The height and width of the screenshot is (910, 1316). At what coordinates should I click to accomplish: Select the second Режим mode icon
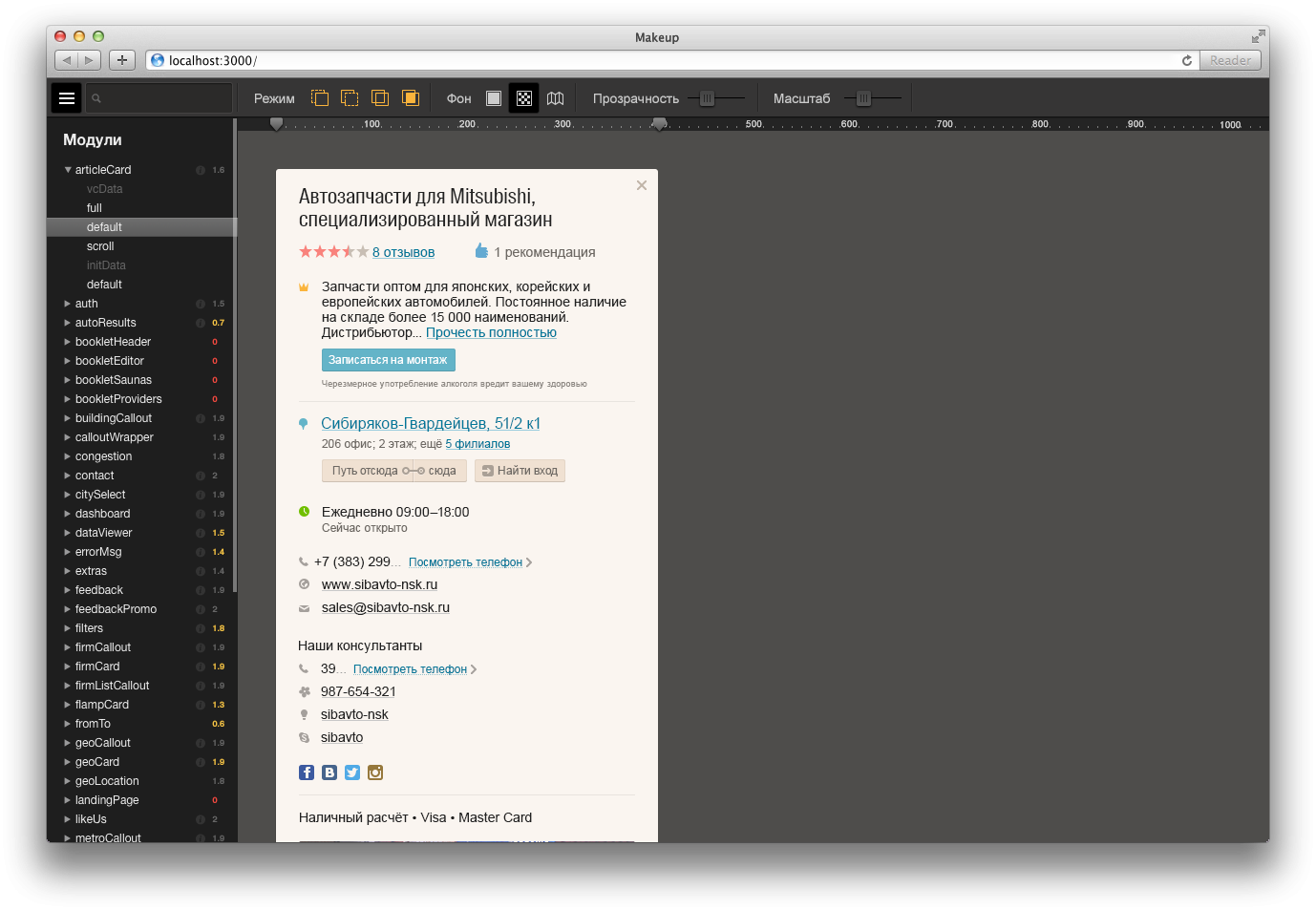[350, 98]
